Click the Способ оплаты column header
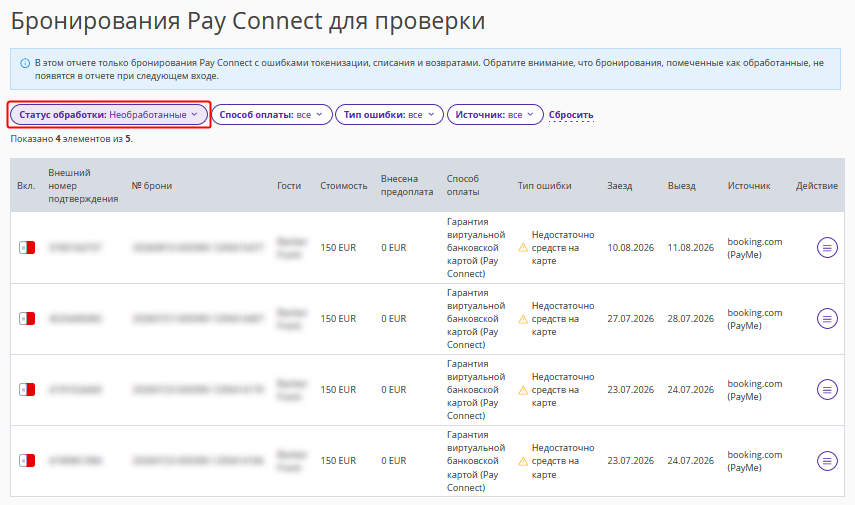855x505 pixels. pos(463,185)
